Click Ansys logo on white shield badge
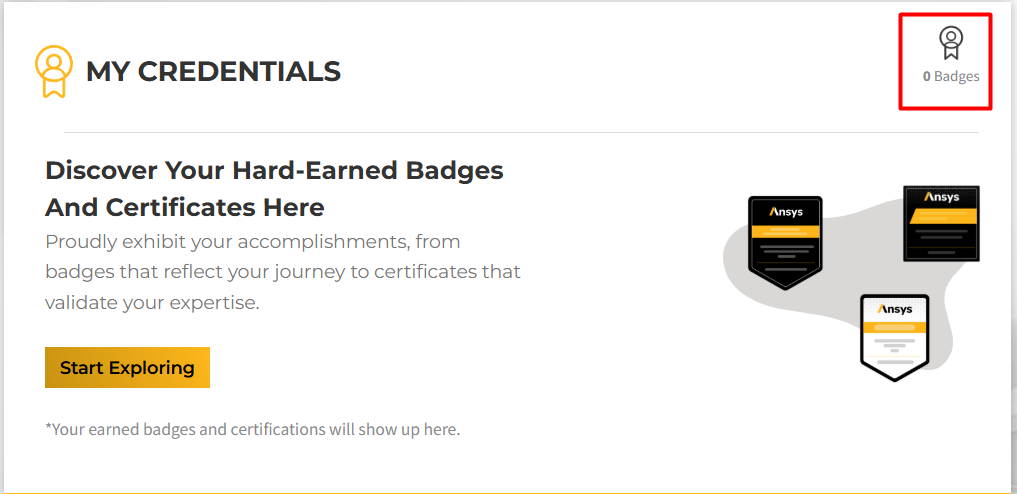Image resolution: width=1017 pixels, height=494 pixels. (894, 309)
